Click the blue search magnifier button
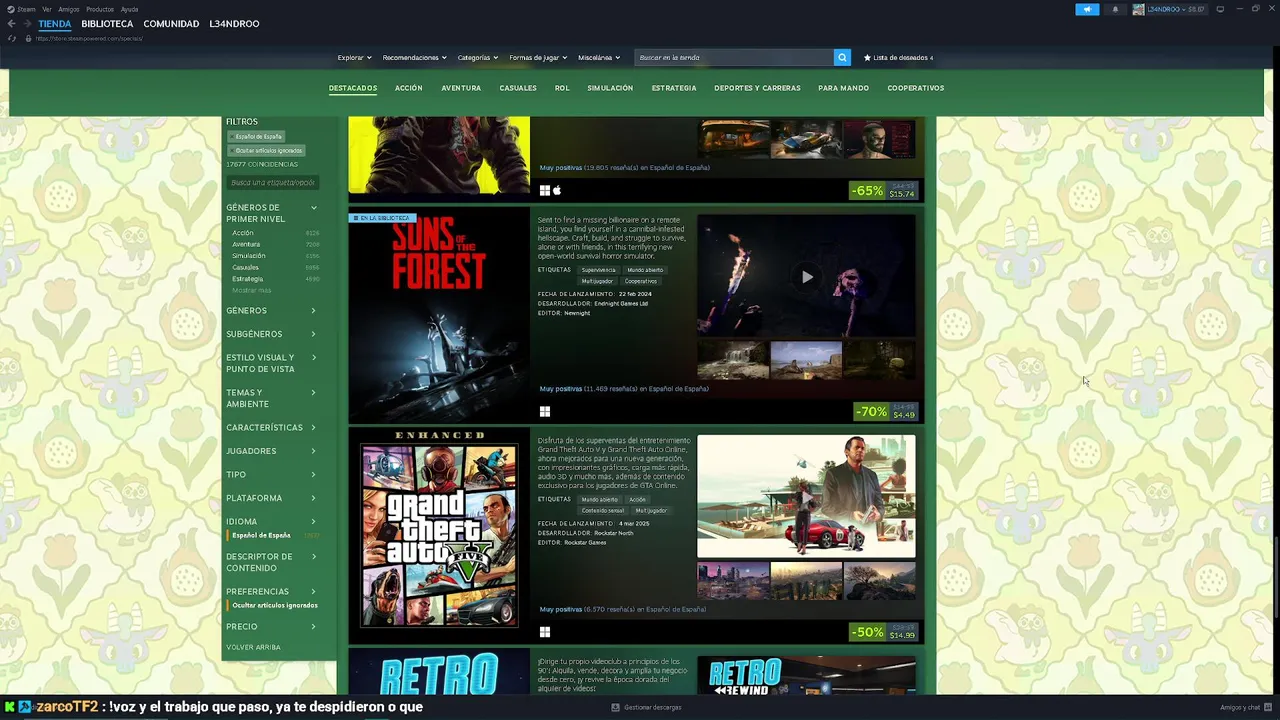The height and width of the screenshot is (720, 1280). pos(842,57)
